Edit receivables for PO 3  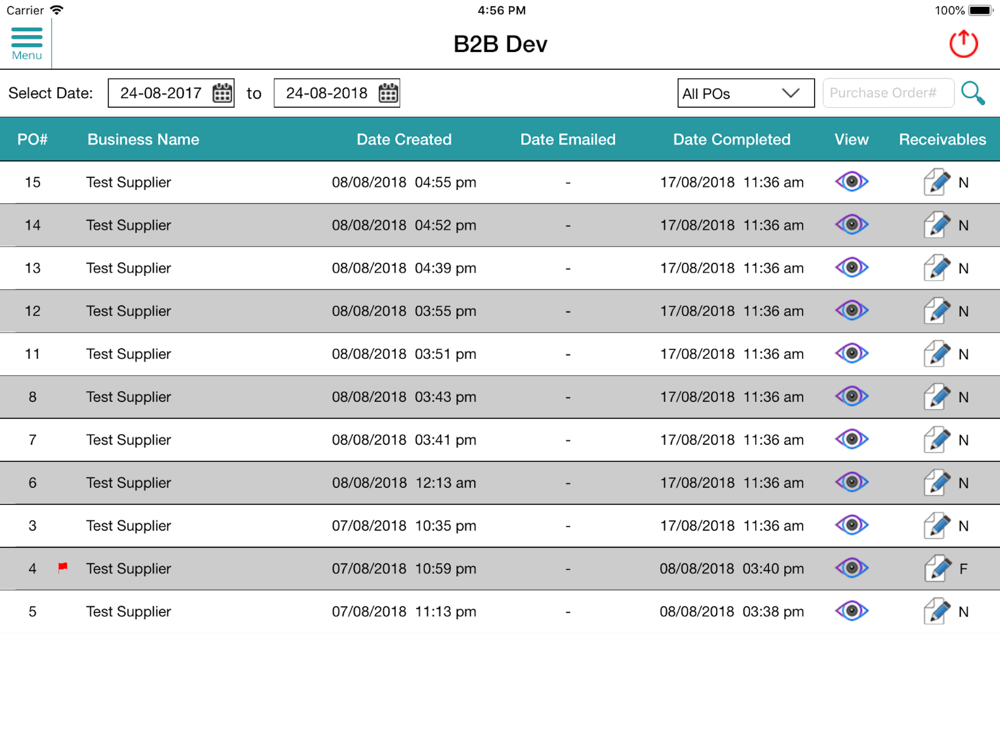[937, 526]
